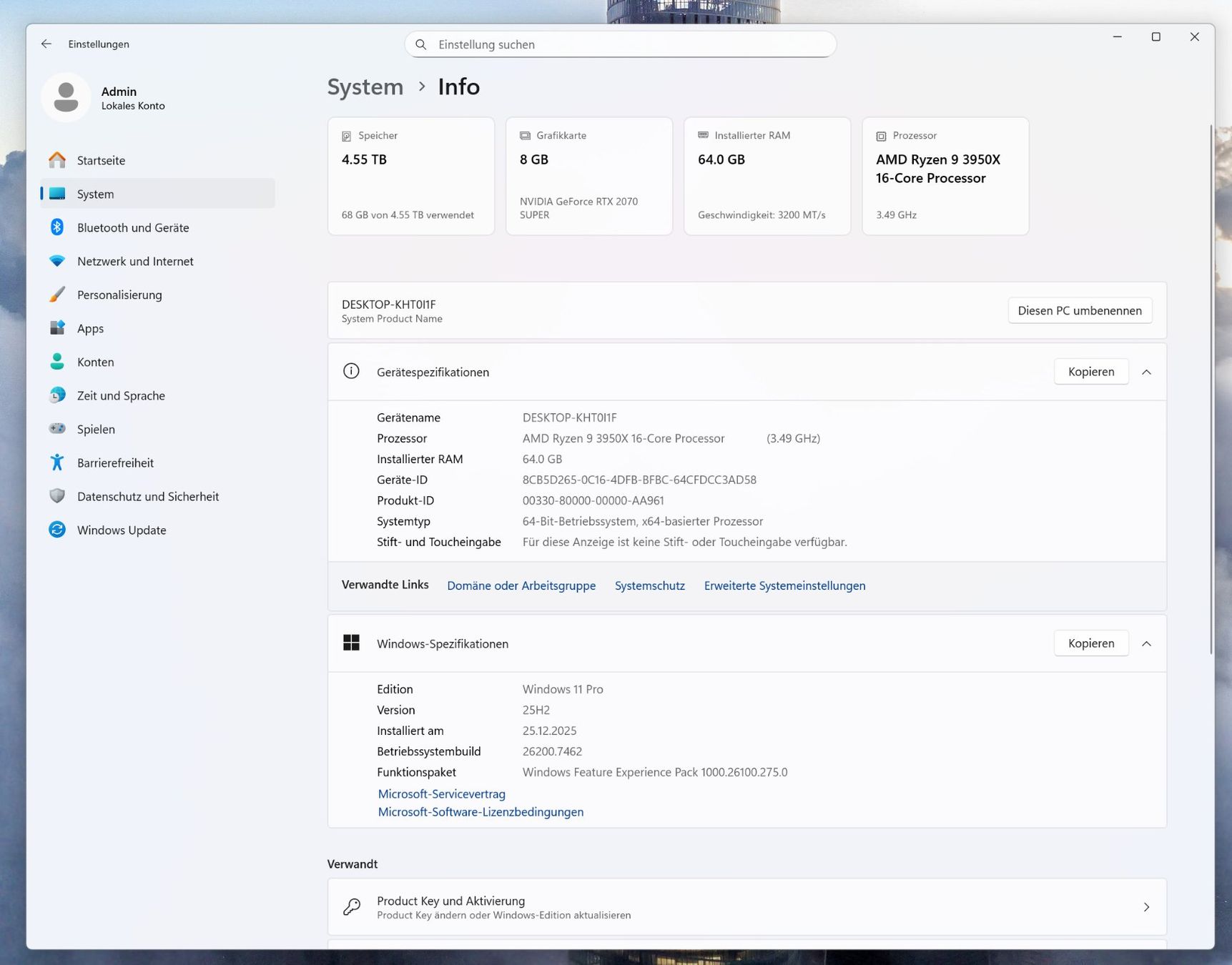Viewport: 1232px width, 965px height.
Task: Minimize the Einstellungen window
Action: [x=1117, y=36]
